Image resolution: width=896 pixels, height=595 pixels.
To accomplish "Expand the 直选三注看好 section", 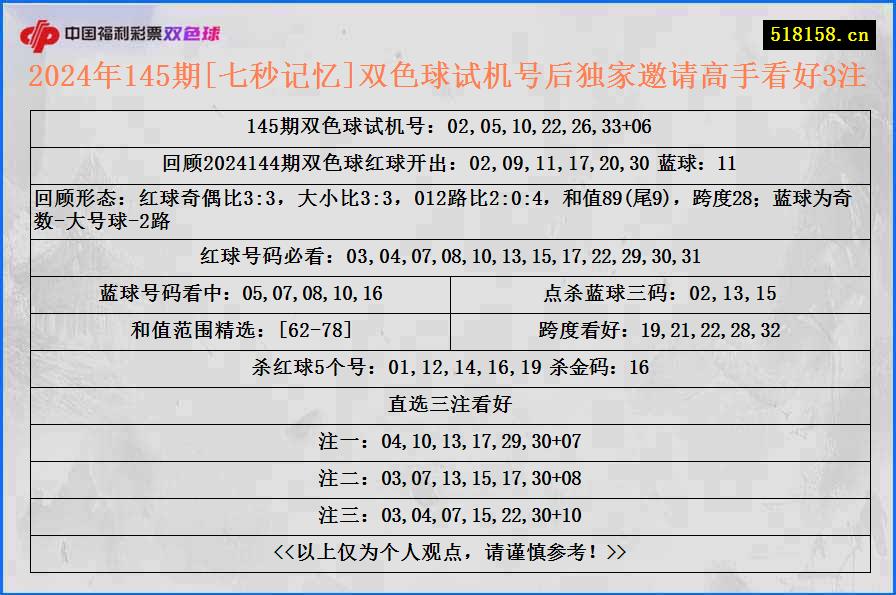I will click(448, 405).
